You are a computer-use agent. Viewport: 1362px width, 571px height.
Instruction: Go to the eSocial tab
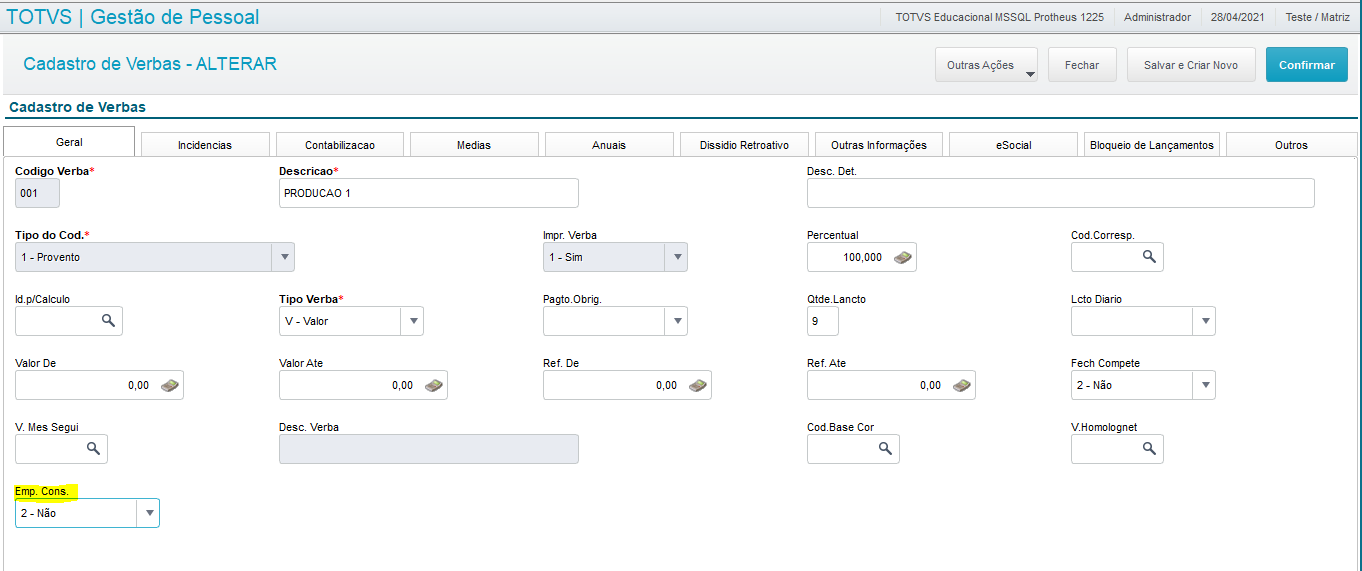pyautogui.click(x=1013, y=145)
